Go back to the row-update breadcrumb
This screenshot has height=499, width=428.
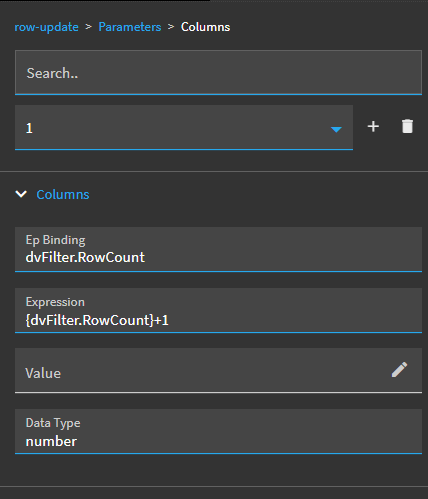pyautogui.click(x=46, y=27)
